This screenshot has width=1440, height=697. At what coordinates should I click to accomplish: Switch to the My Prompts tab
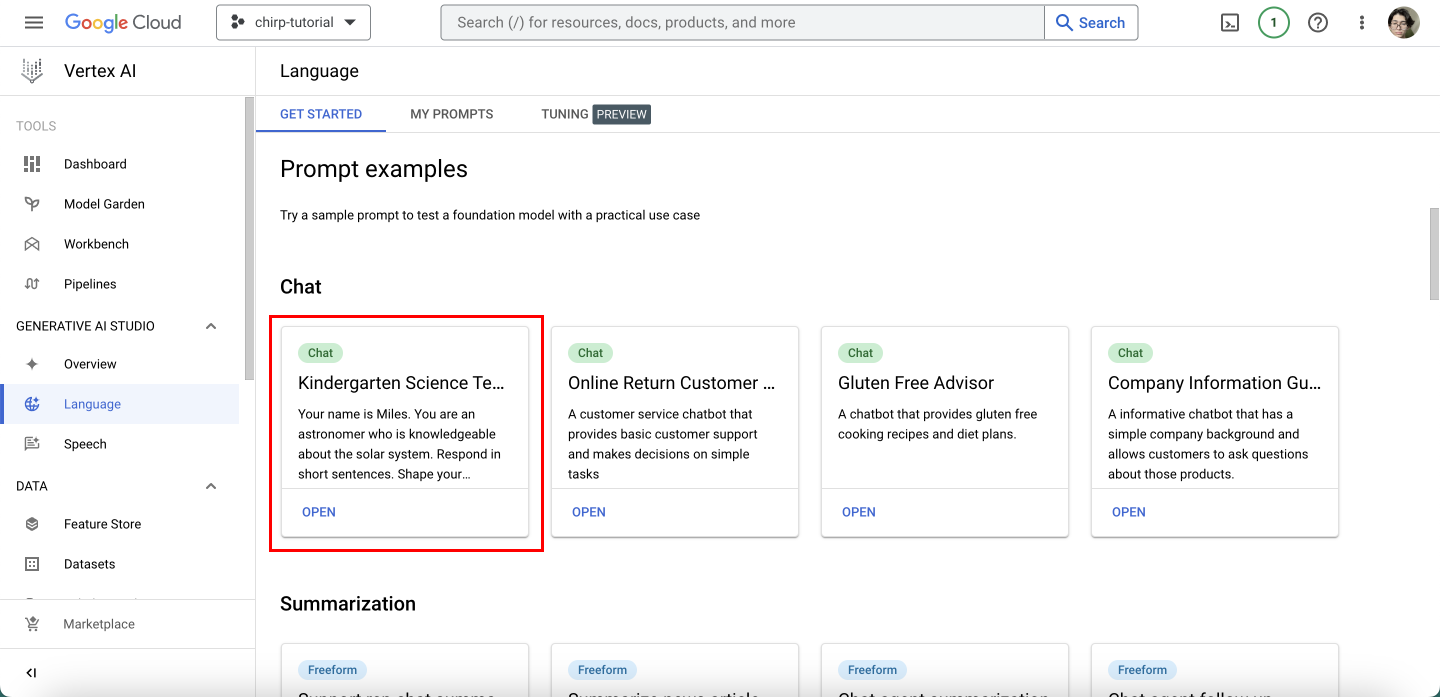coord(451,114)
